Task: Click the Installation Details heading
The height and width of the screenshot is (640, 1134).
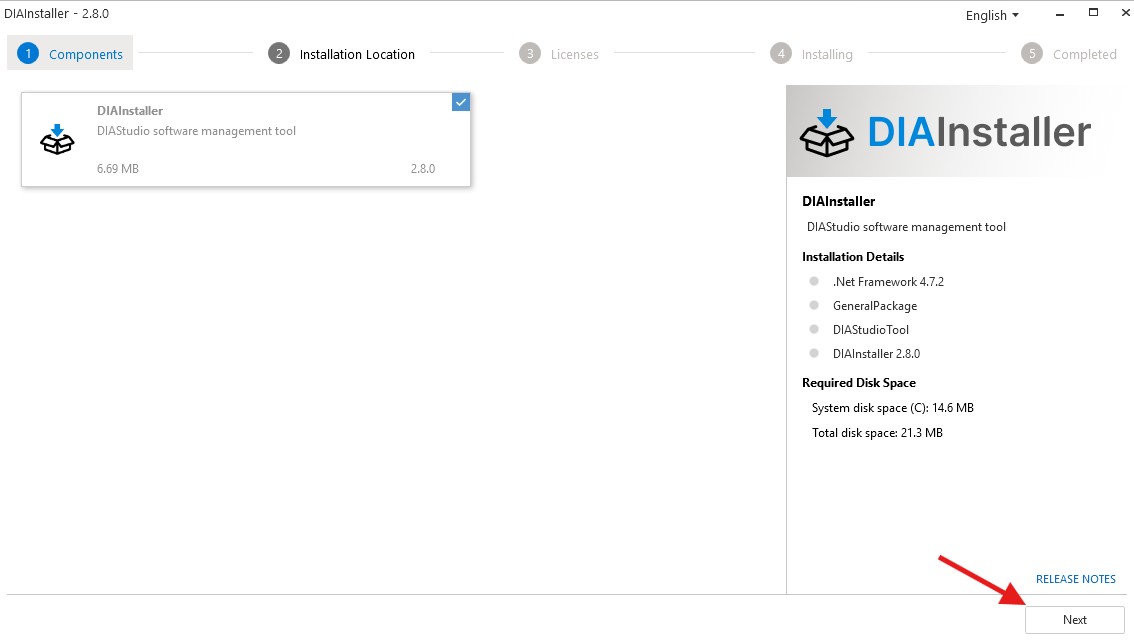Action: (853, 257)
